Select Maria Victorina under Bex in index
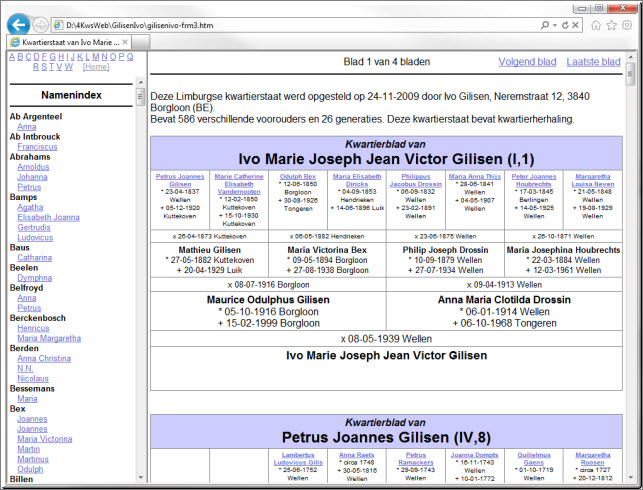The width and height of the screenshot is (643, 490). pyautogui.click(x=44, y=439)
